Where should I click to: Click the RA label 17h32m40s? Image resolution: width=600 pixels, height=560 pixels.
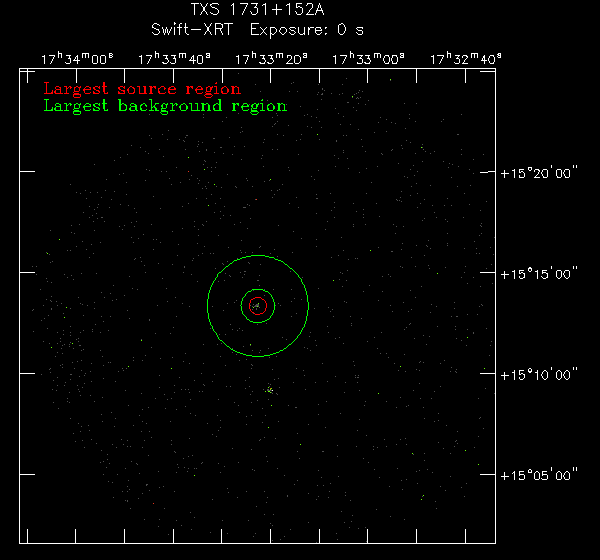[x=465, y=59]
